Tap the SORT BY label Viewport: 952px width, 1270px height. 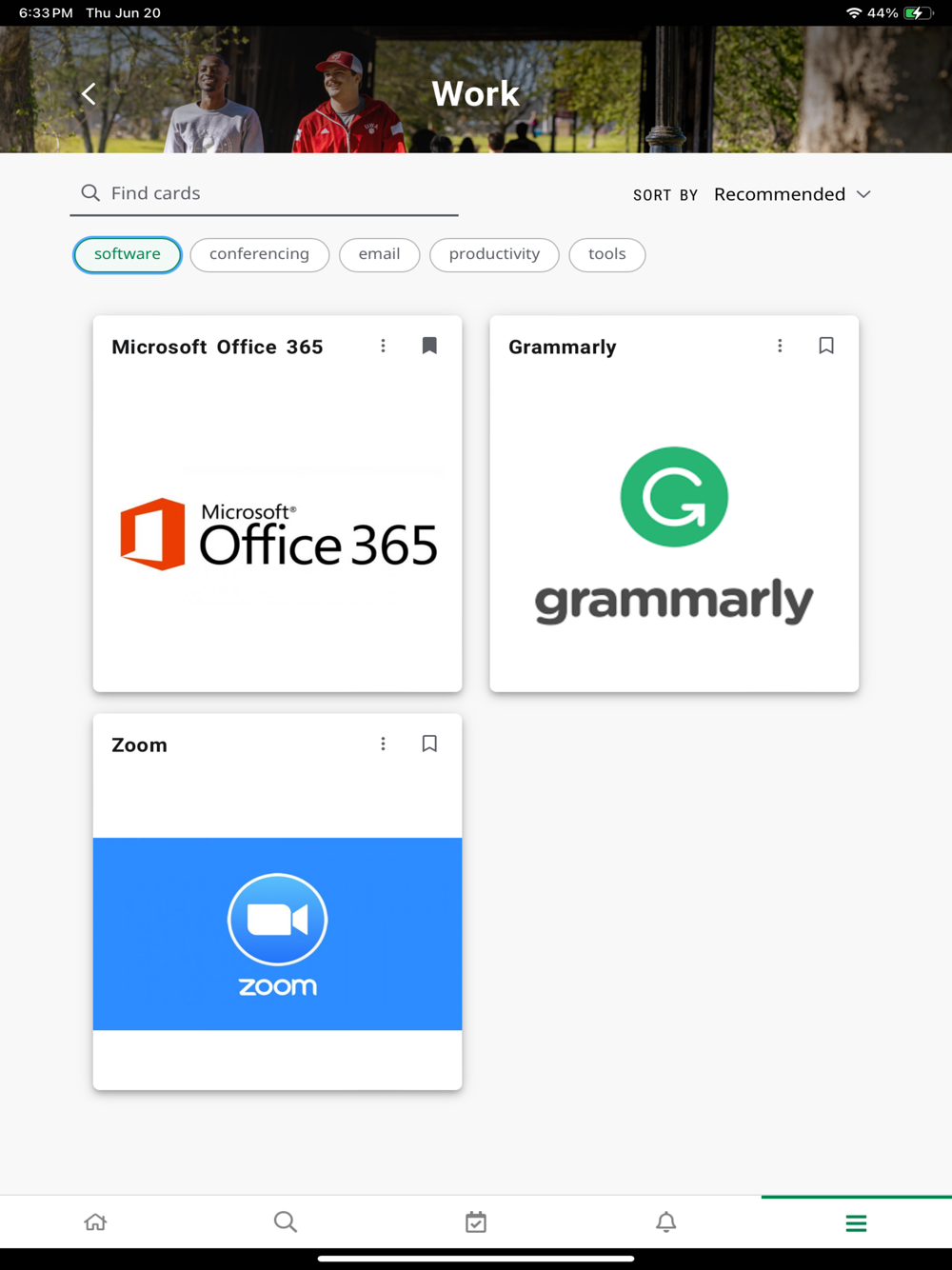coord(665,195)
